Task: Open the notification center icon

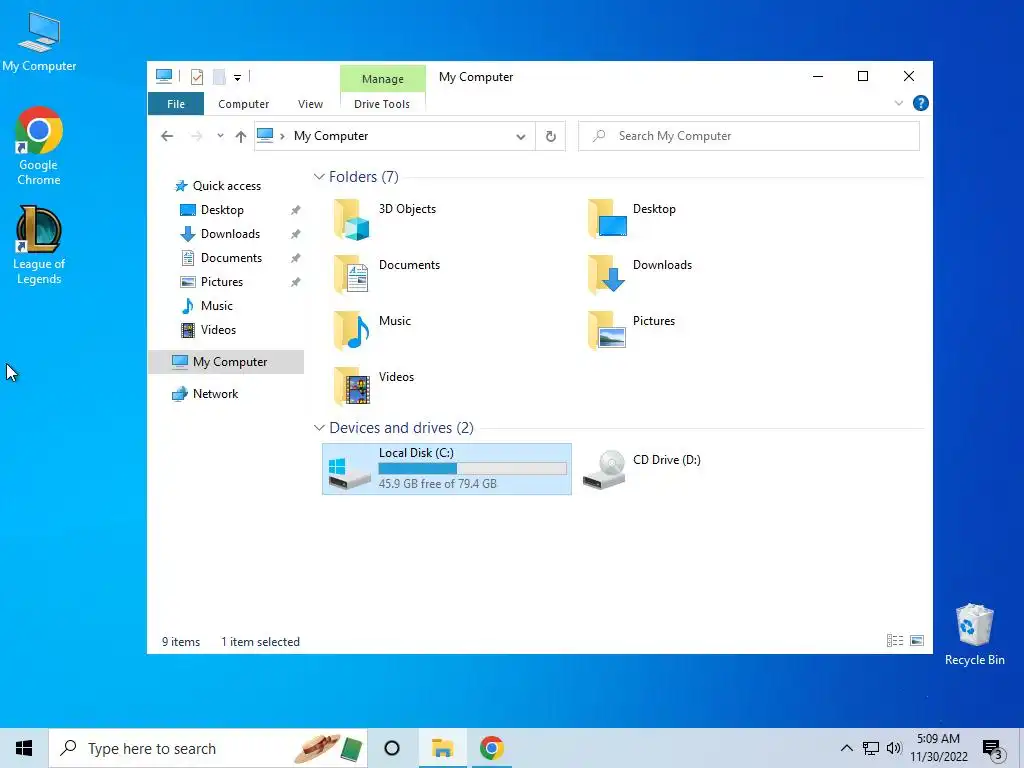Action: pyautogui.click(x=993, y=749)
